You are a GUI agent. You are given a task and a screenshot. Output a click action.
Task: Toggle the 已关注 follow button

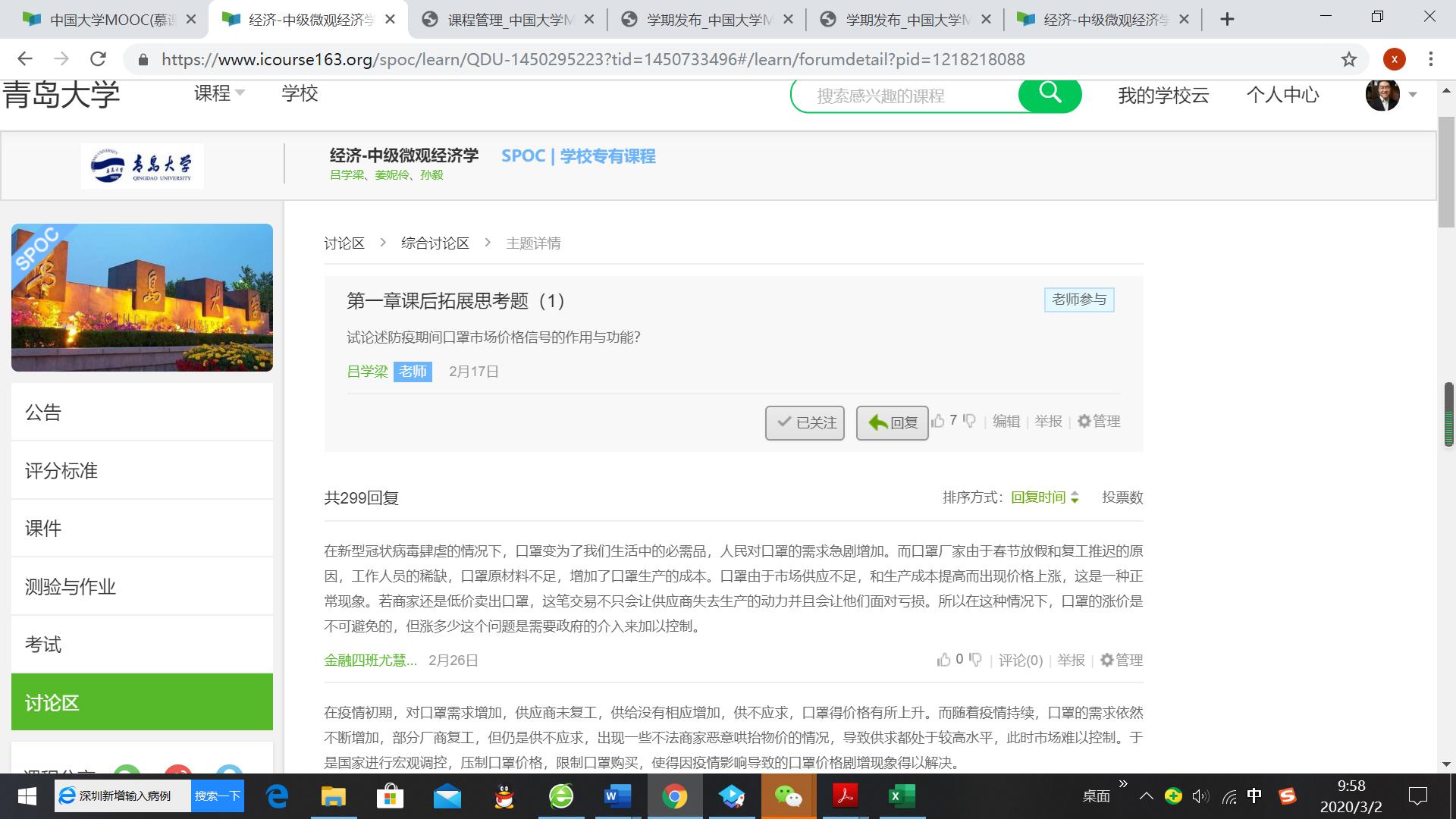click(805, 422)
